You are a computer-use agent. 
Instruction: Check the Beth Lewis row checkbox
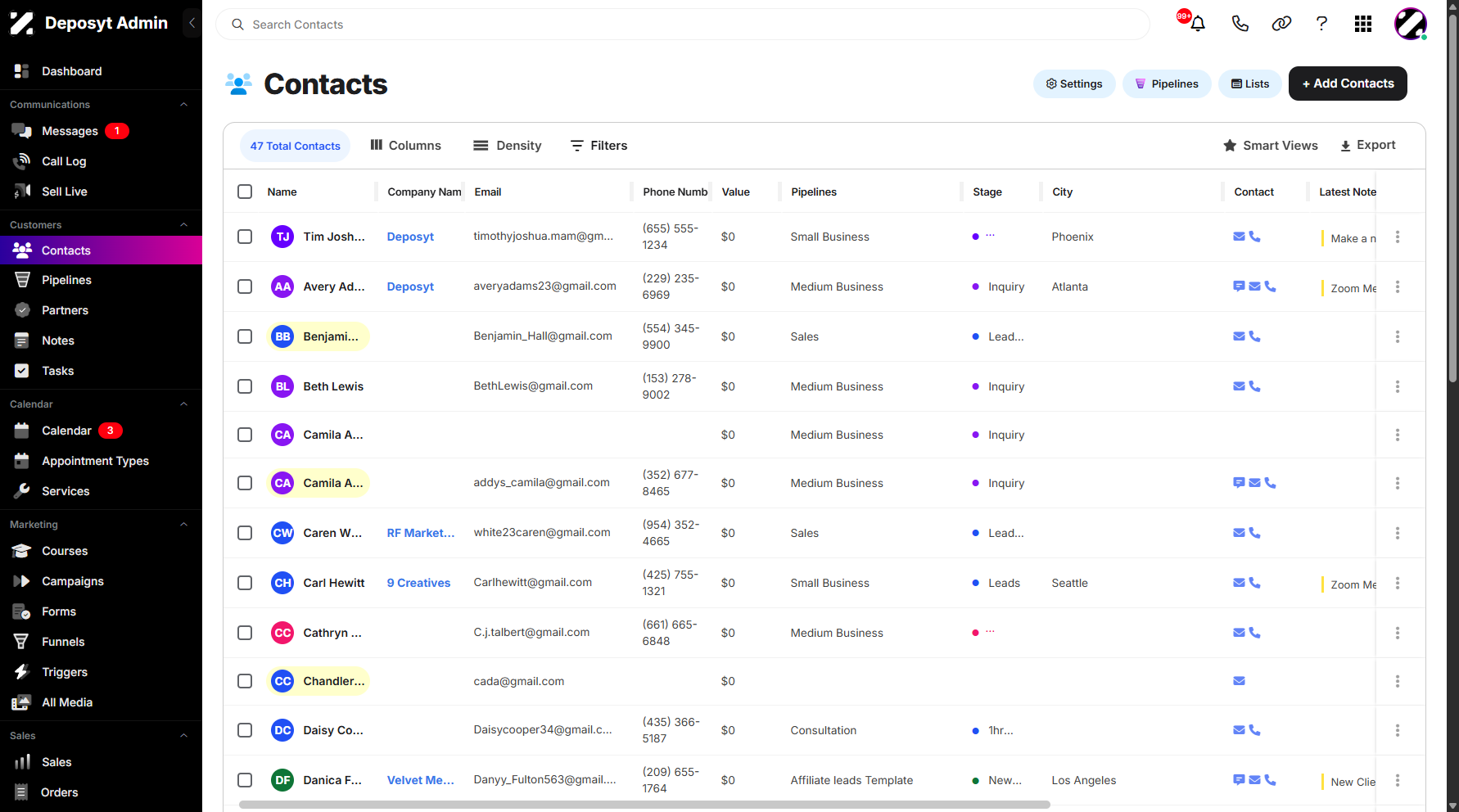[245, 386]
